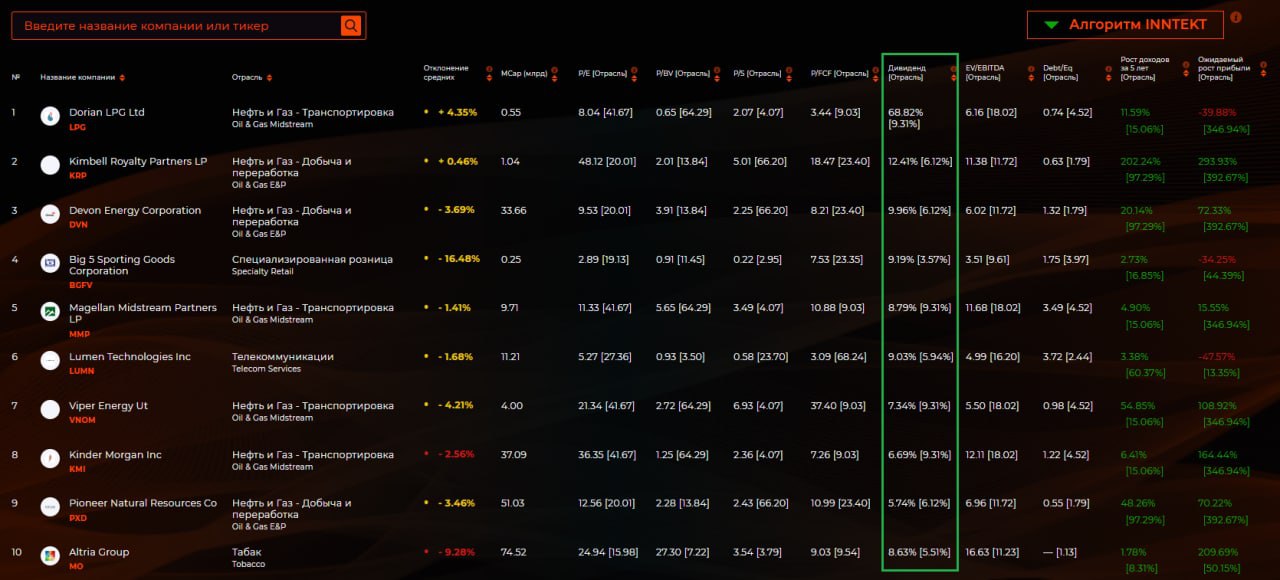Viewport: 1280px width, 580px height.
Task: Show info for EV/EBITDA column
Action: (1031, 69)
